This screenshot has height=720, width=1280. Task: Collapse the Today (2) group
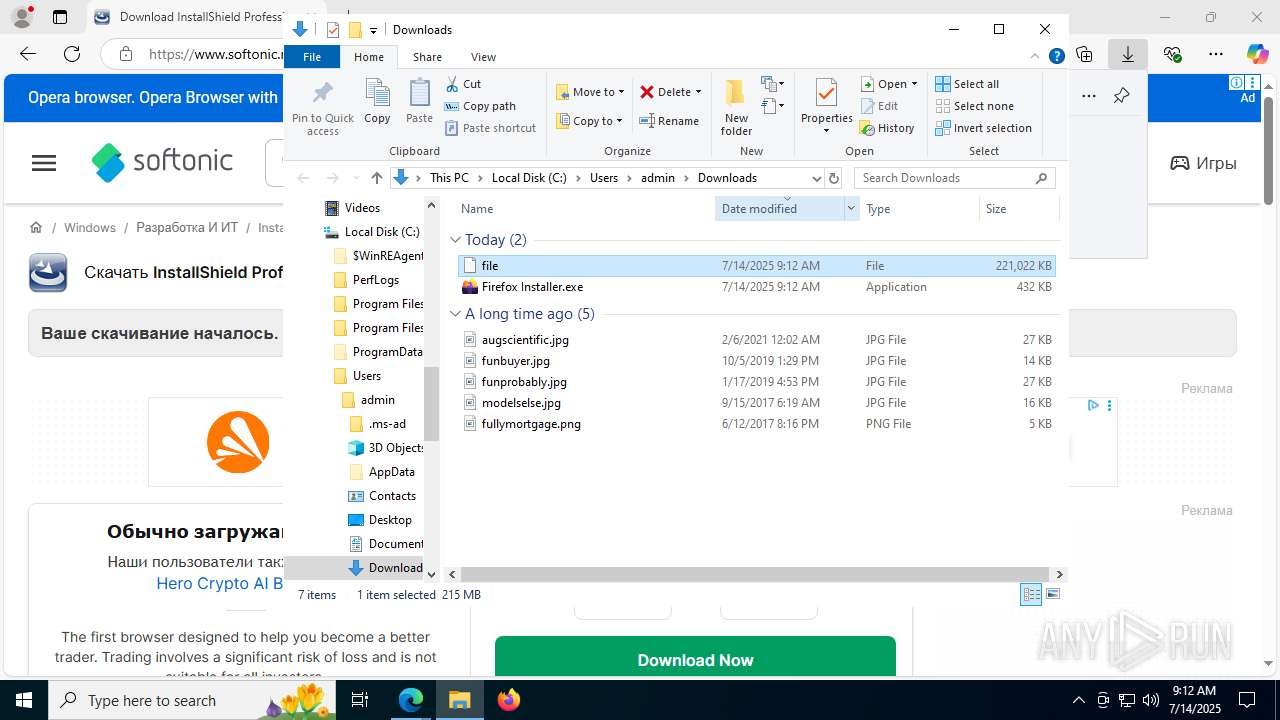(x=455, y=240)
